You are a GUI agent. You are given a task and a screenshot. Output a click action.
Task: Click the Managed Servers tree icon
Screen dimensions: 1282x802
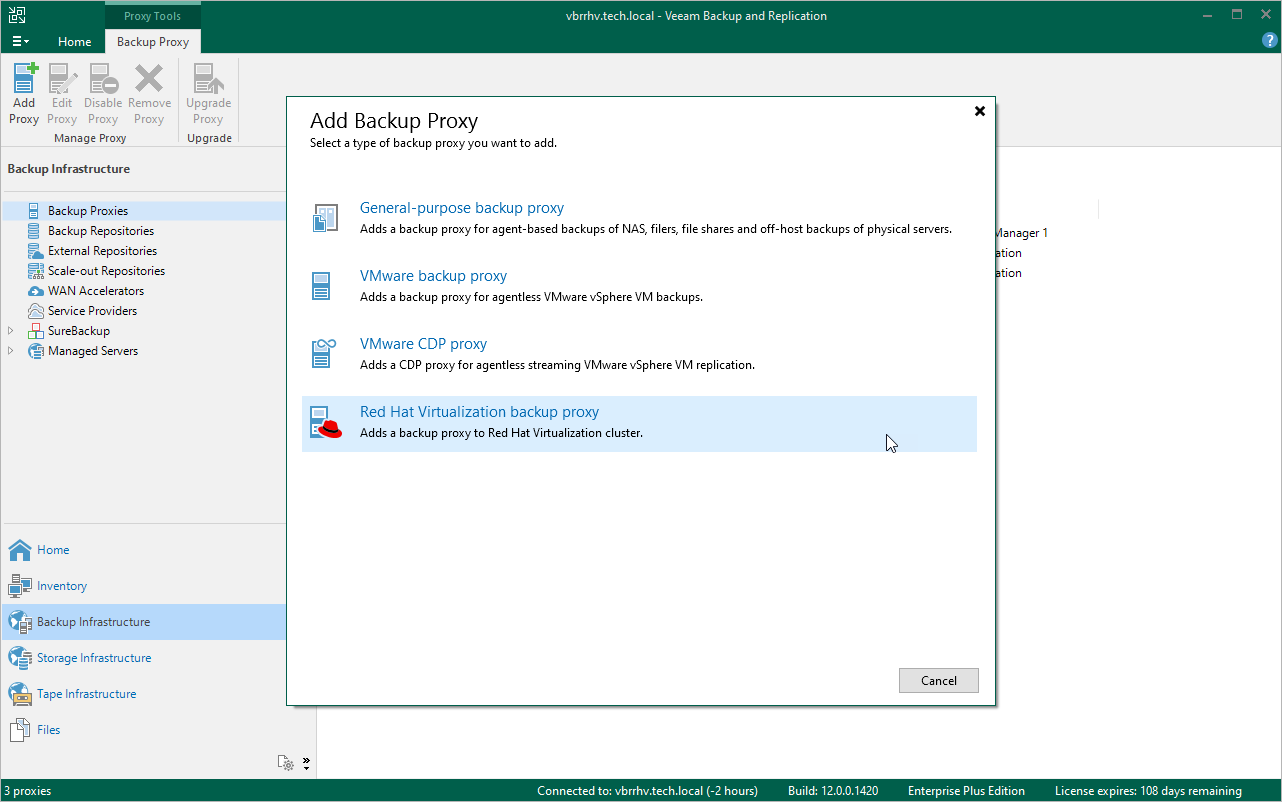click(34, 351)
